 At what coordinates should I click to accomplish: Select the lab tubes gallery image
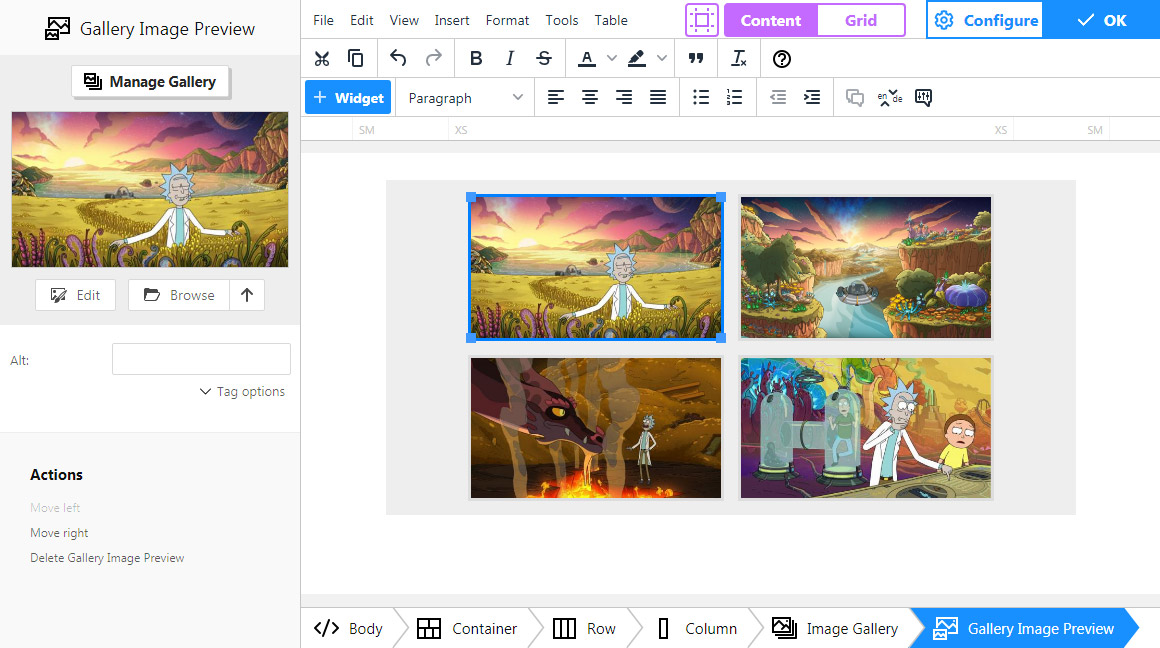click(x=866, y=428)
